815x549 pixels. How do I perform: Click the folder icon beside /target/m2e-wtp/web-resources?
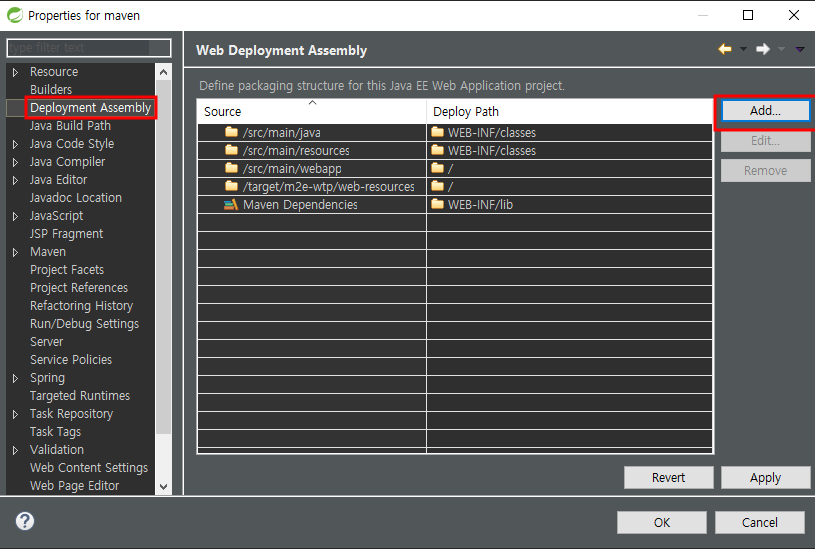tap(231, 186)
